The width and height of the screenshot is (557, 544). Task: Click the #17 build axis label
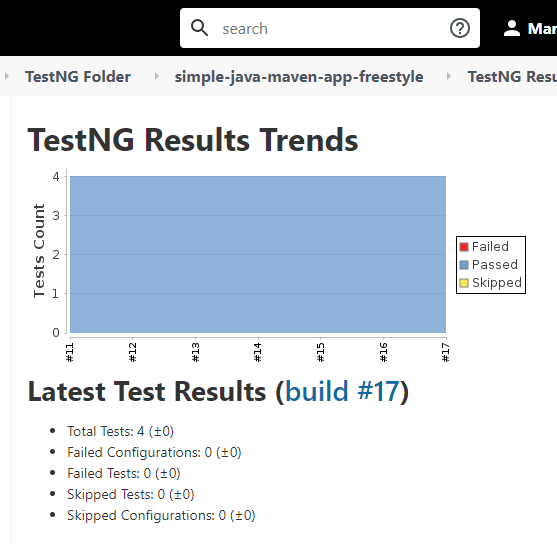(x=446, y=352)
